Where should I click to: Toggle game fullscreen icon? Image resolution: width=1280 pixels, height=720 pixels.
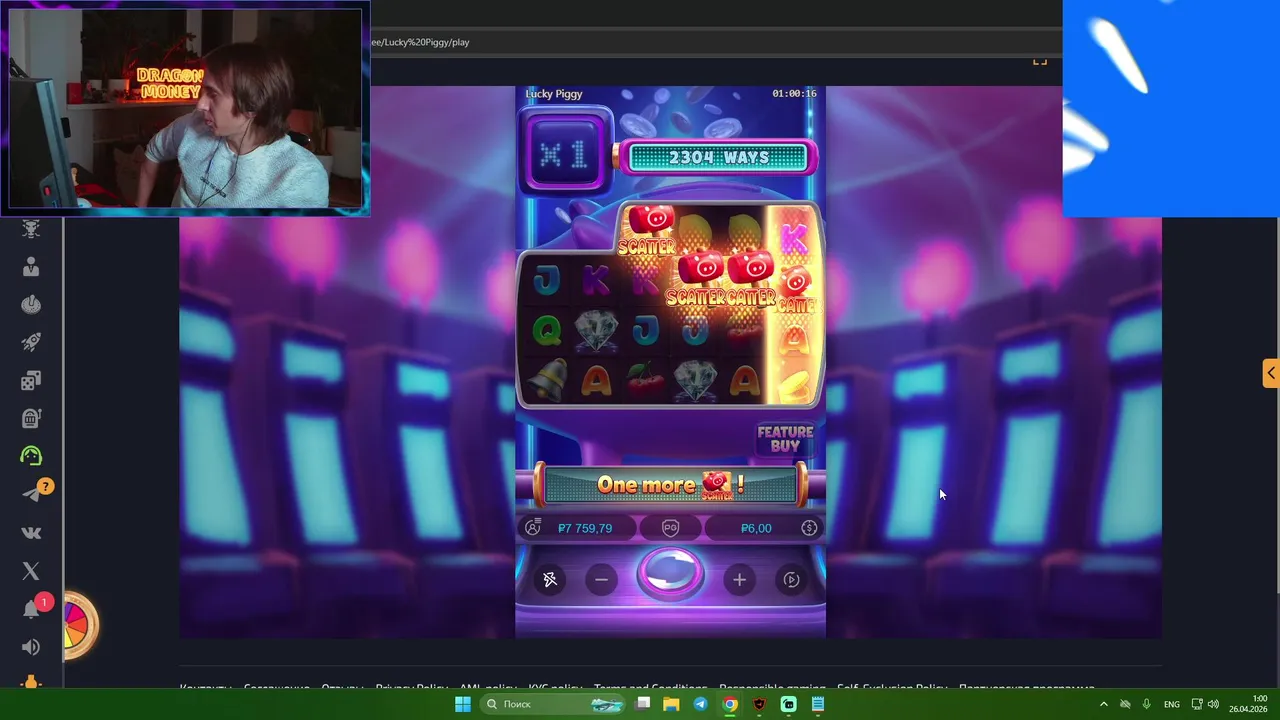pyautogui.click(x=1039, y=60)
